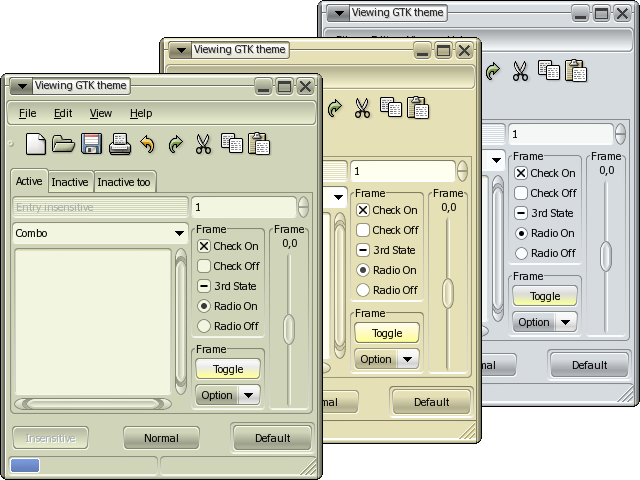Switch to the Inactive tab
The image size is (640, 480).
coord(70,182)
